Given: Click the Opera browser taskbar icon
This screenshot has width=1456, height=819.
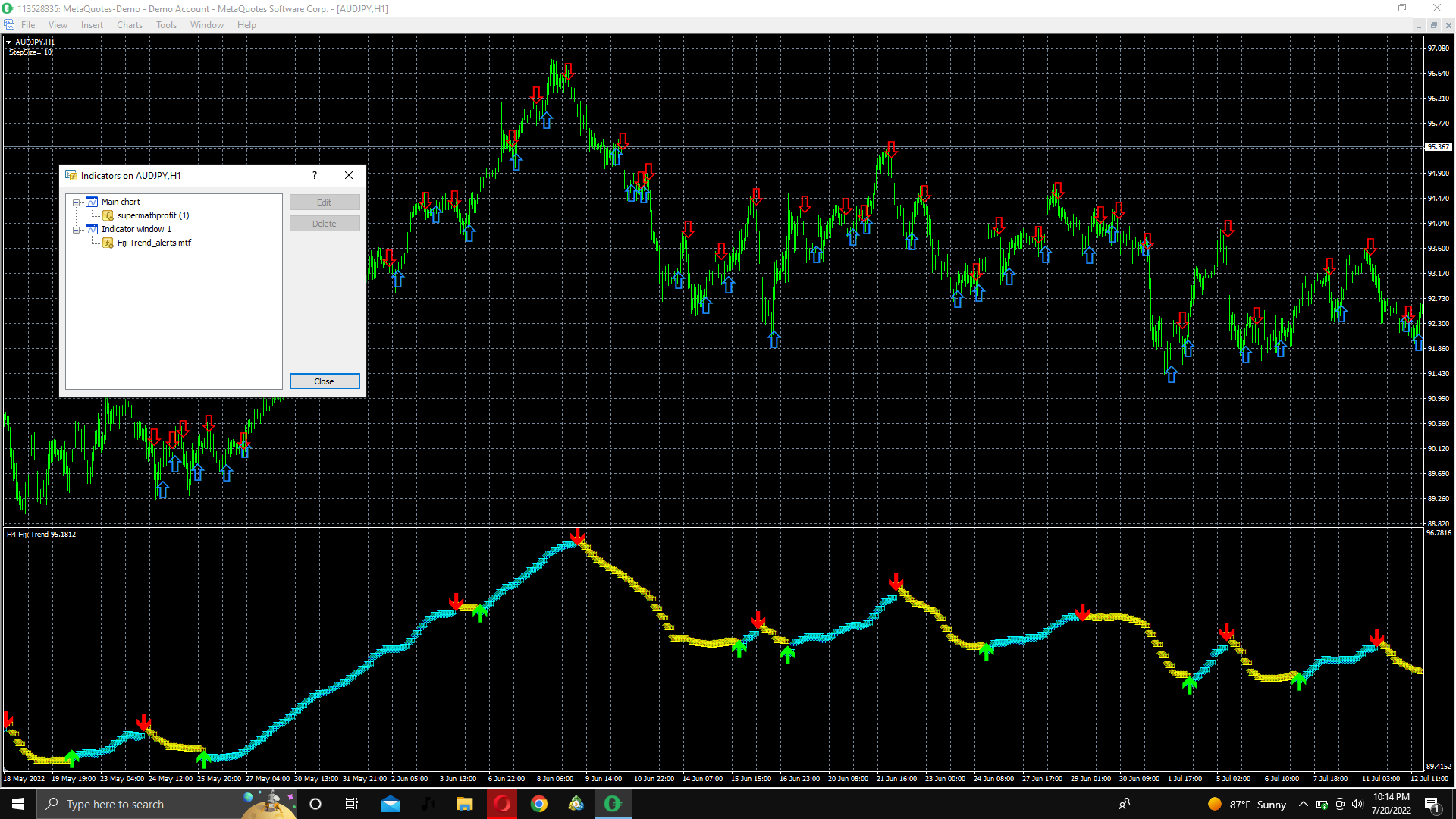Looking at the screenshot, I should click(x=502, y=804).
